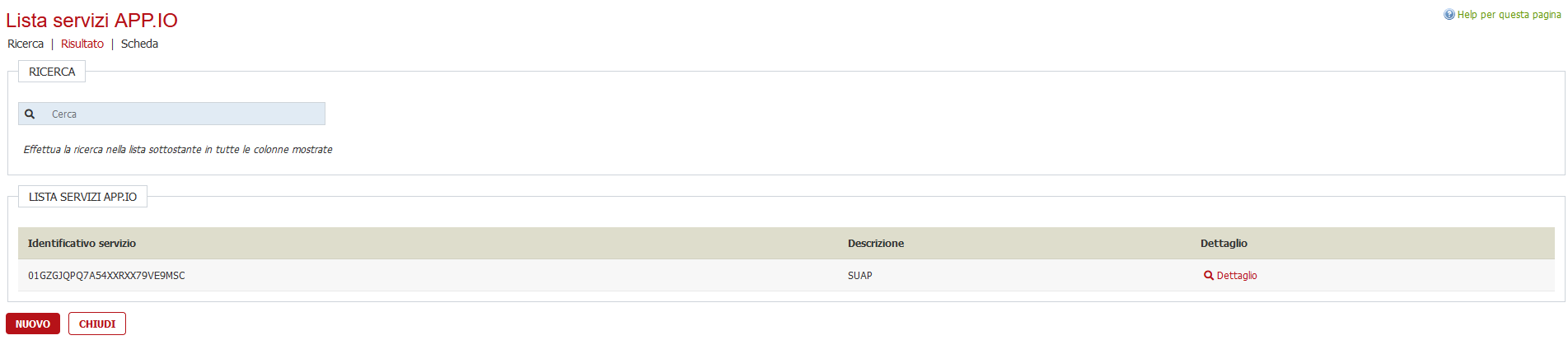Click the RICERCA section legend

pyautogui.click(x=52, y=72)
